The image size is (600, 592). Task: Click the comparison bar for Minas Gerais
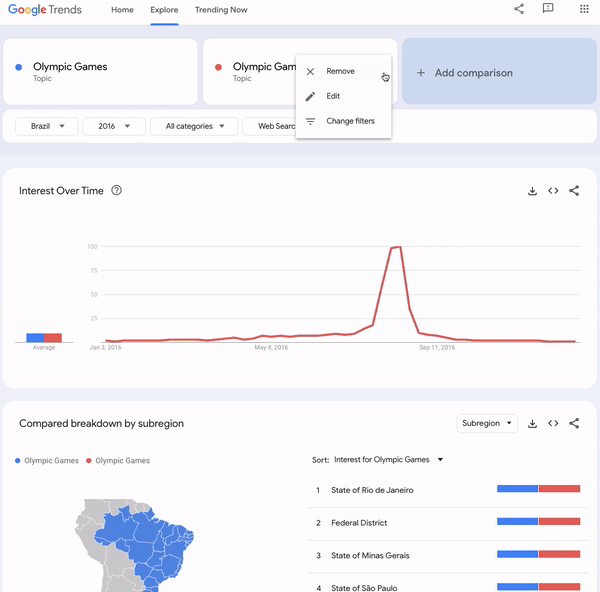538,554
